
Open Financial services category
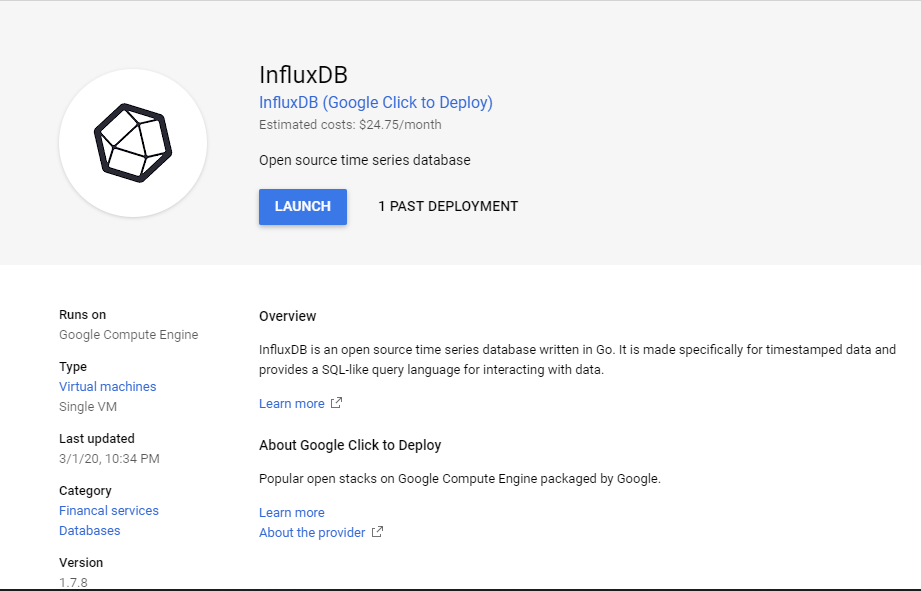(x=109, y=511)
